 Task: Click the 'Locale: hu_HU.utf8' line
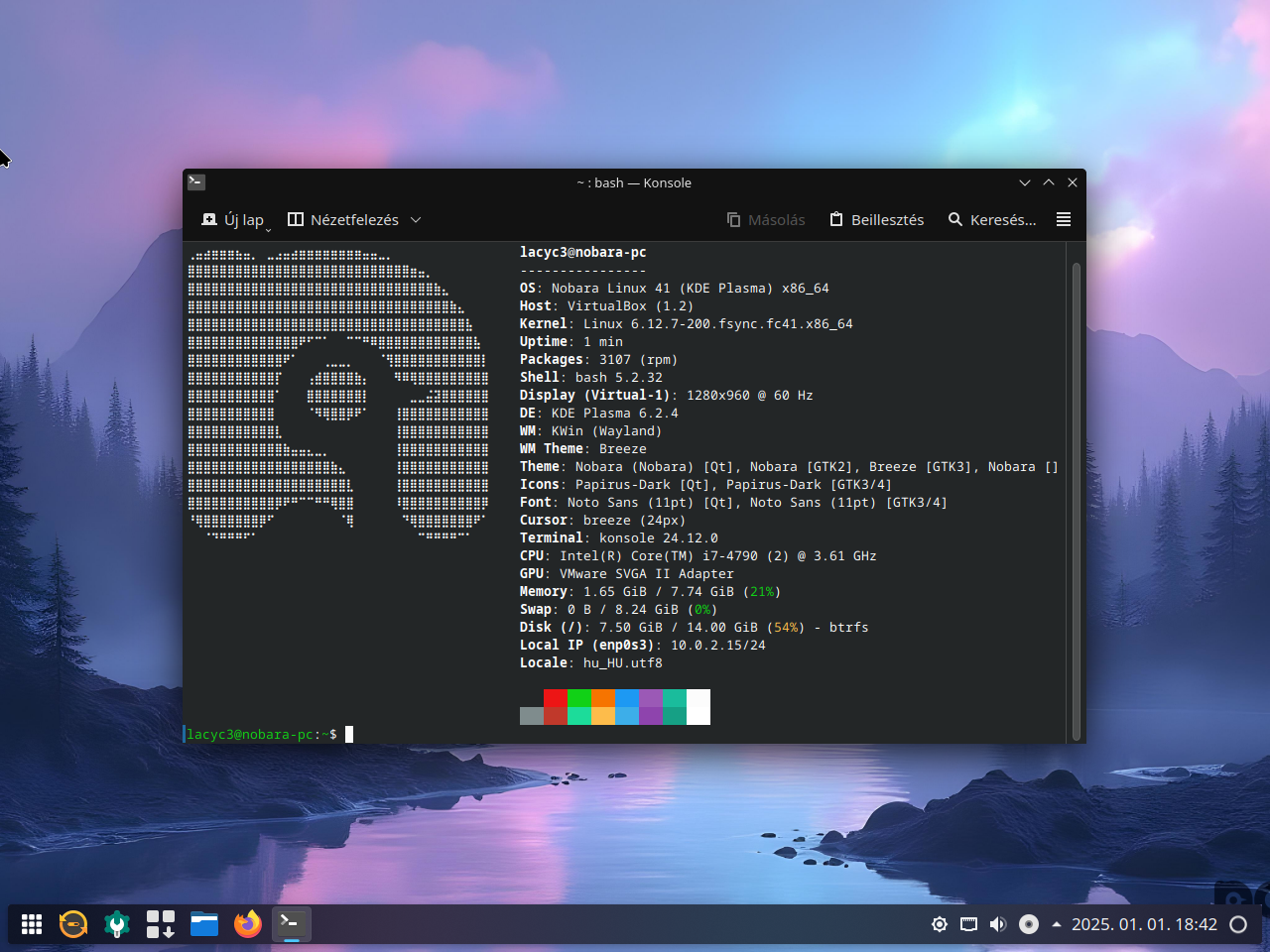click(591, 663)
